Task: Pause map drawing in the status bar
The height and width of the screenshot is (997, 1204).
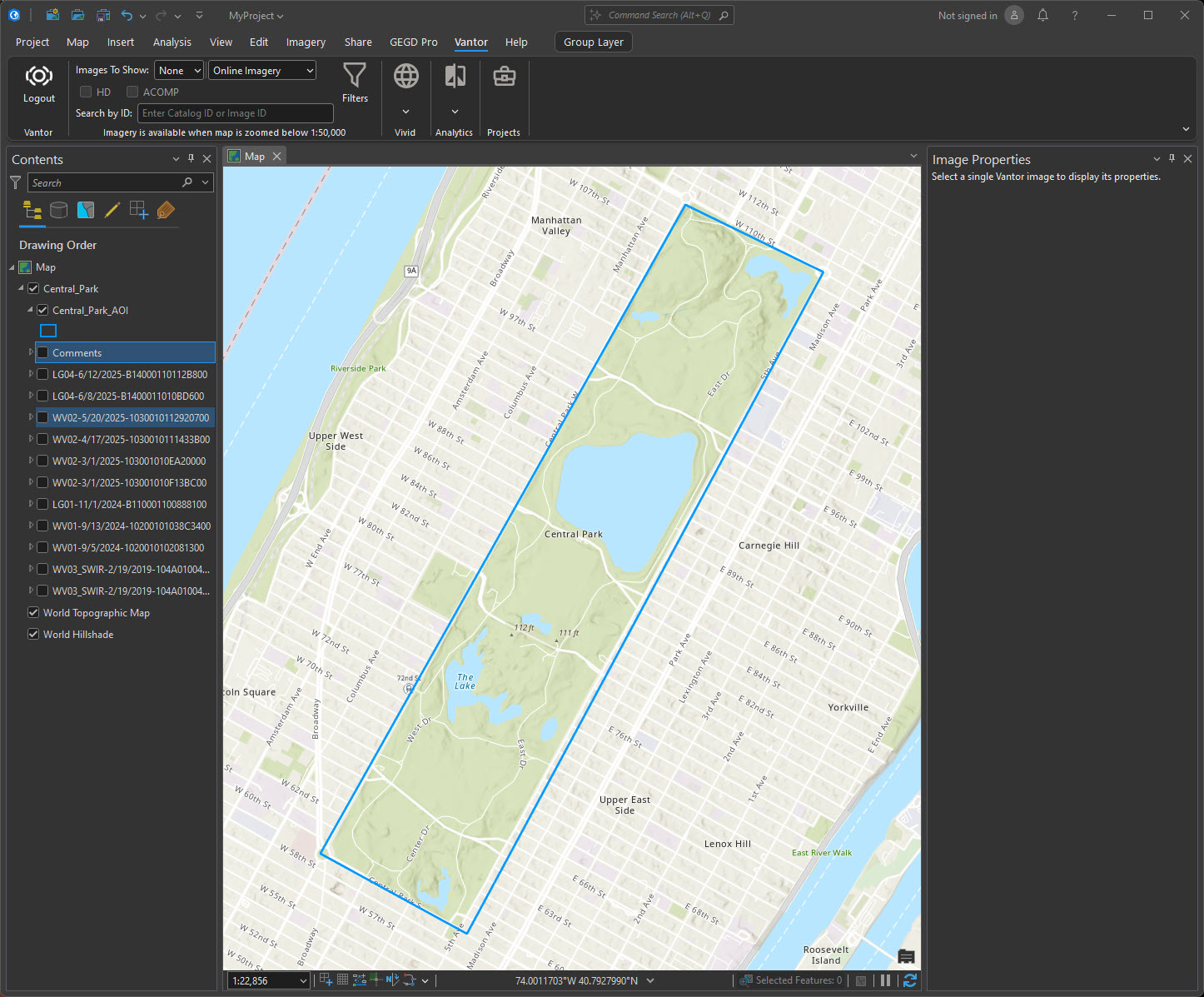Action: pos(885,981)
